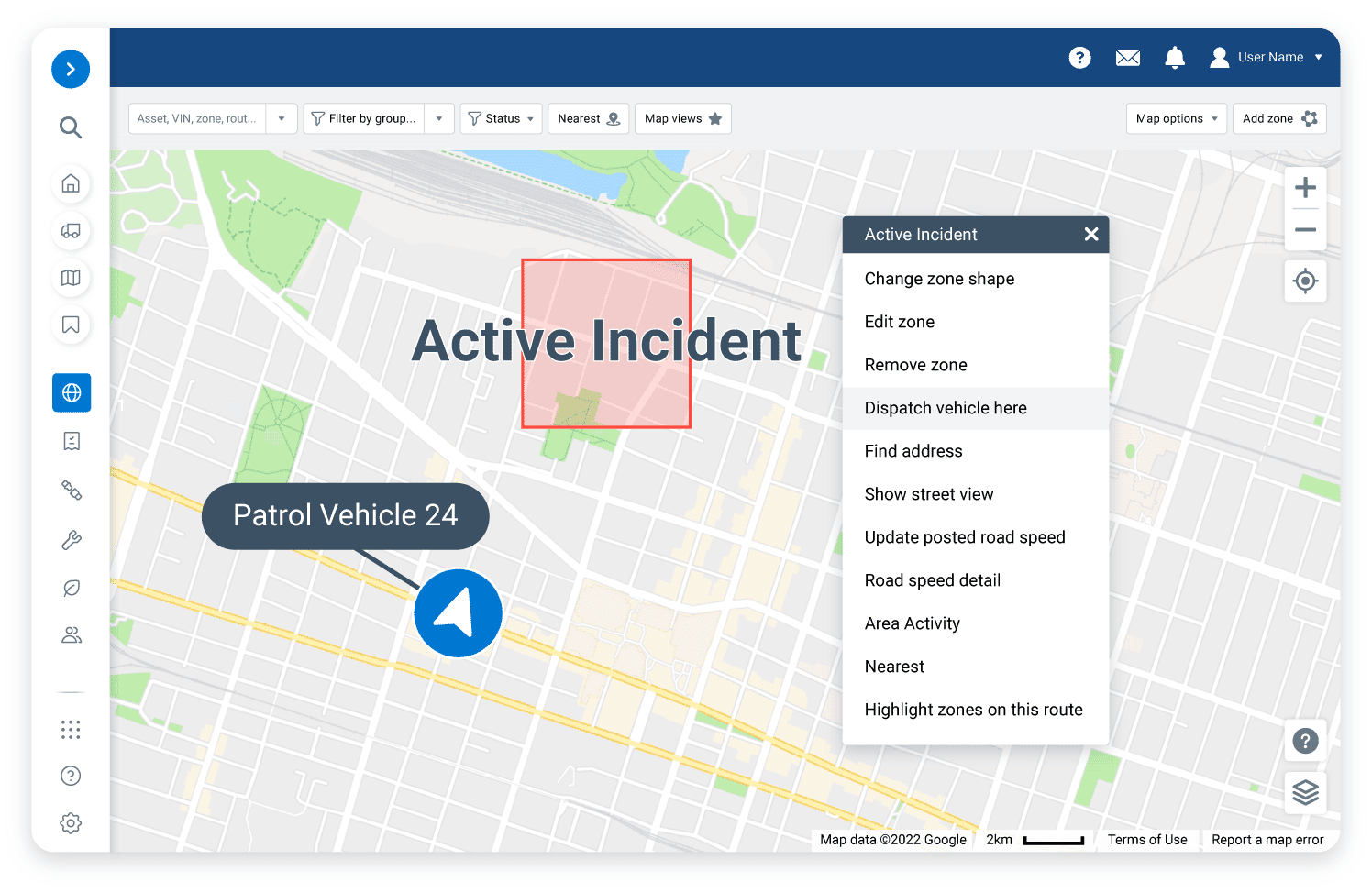Open the bookmark icon in the sidebar

[x=71, y=325]
